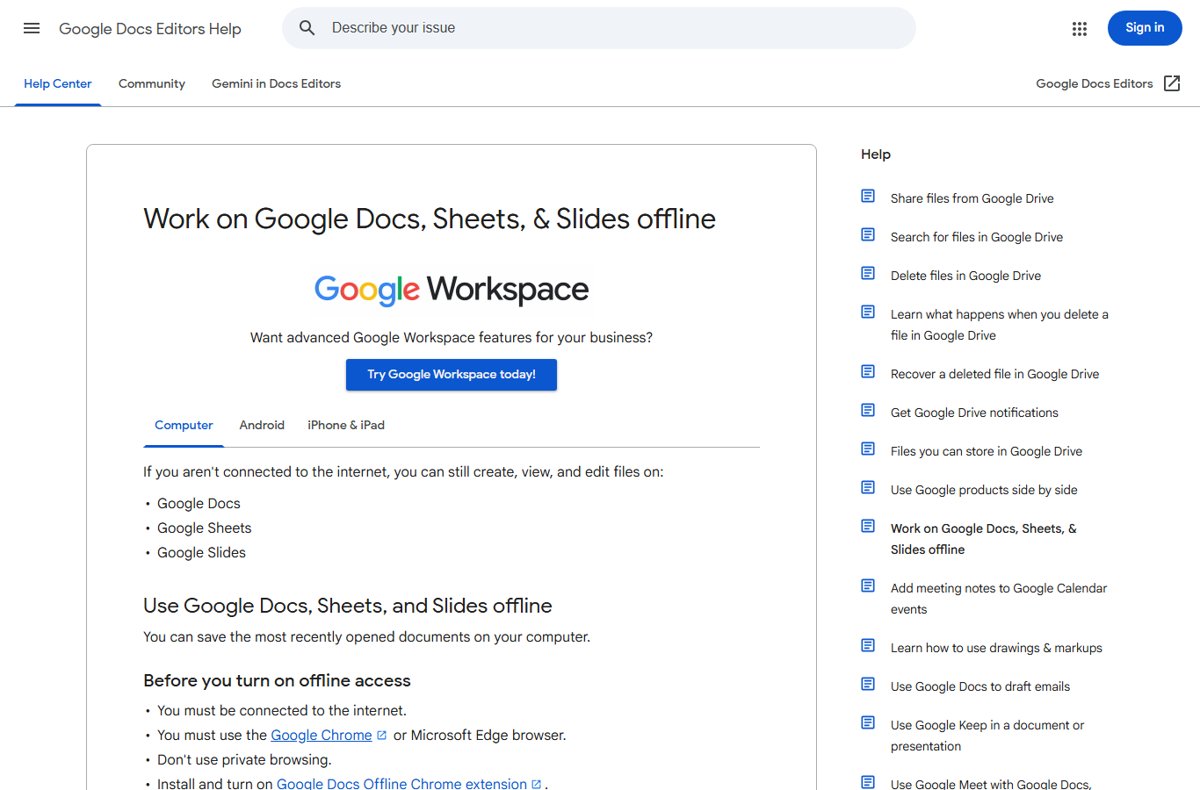Click the Sign in button

coord(1145,28)
